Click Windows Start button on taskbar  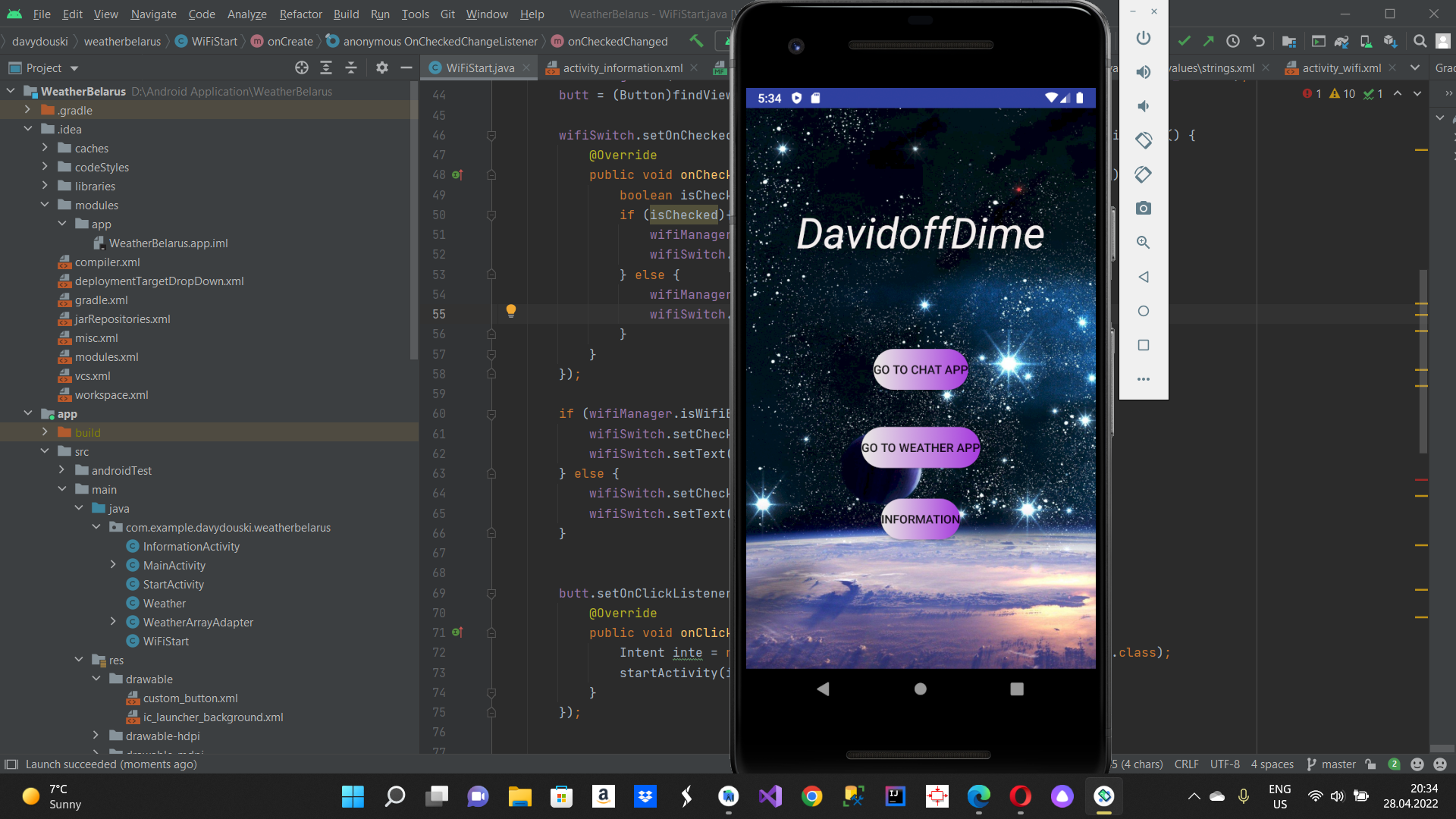pos(353,796)
